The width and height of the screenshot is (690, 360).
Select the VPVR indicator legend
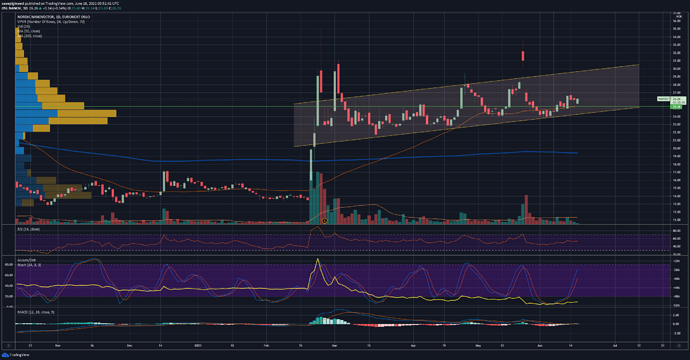[51, 22]
